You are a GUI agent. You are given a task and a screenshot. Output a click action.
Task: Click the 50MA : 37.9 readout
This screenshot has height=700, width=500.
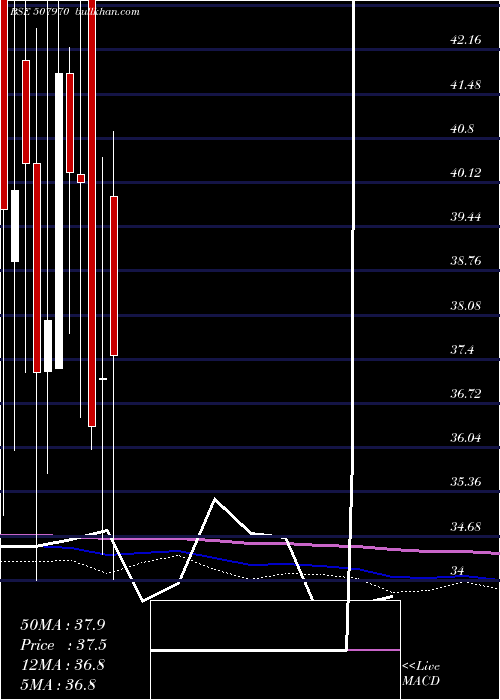pos(63,625)
